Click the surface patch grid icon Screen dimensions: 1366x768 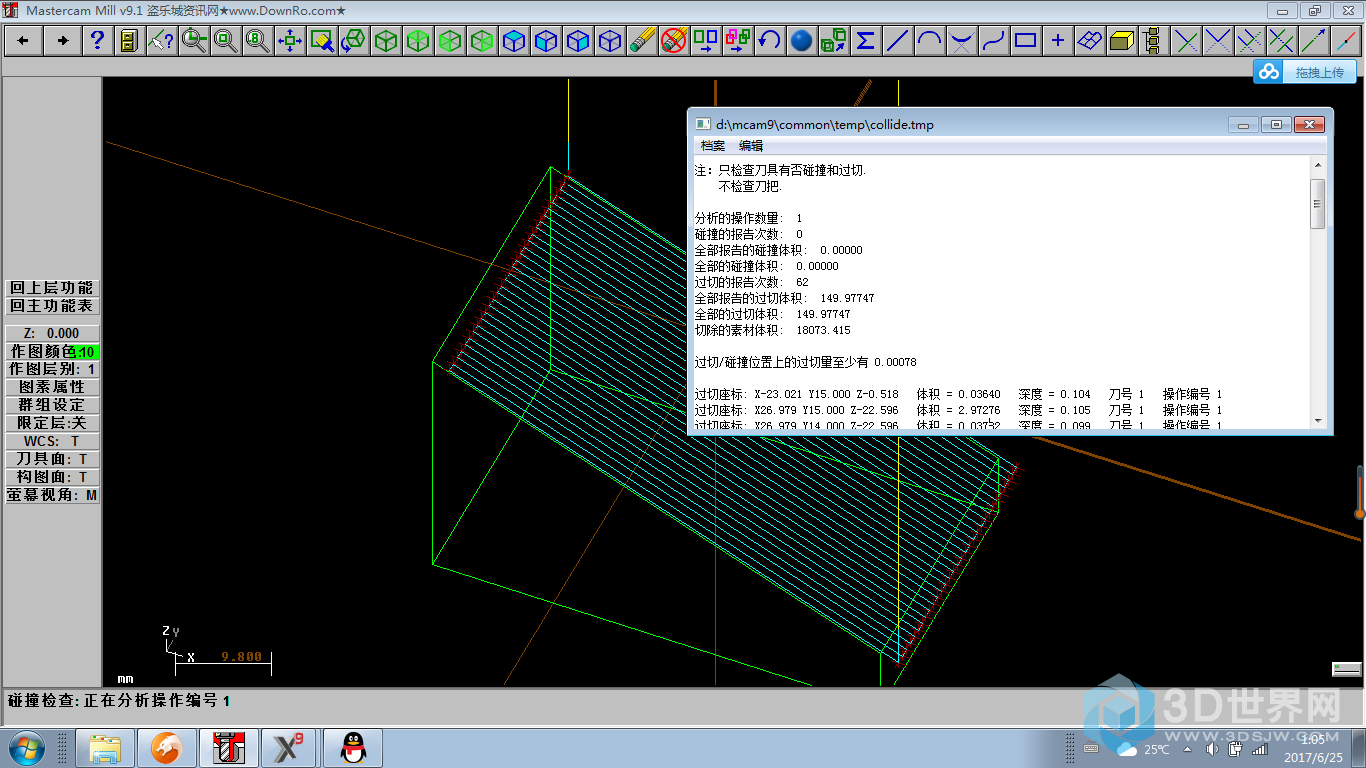tap(1089, 41)
